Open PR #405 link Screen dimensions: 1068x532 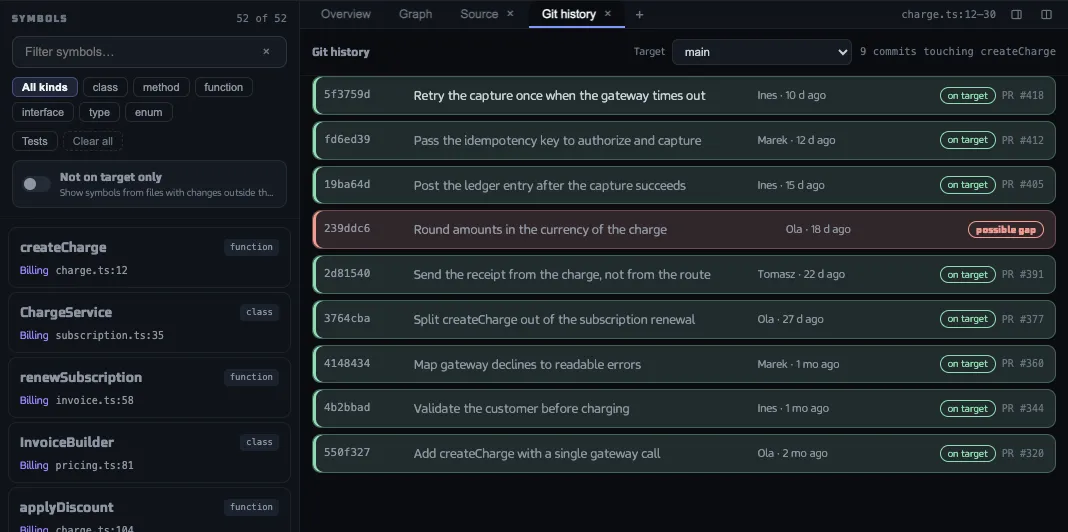[1022, 185]
